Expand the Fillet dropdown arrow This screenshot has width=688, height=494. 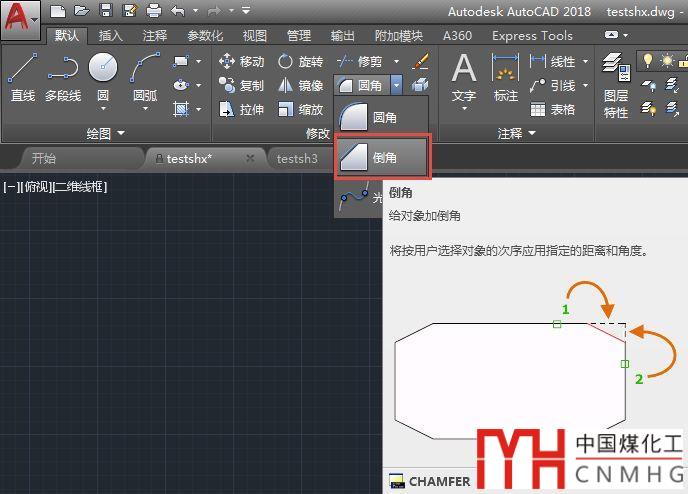click(396, 86)
